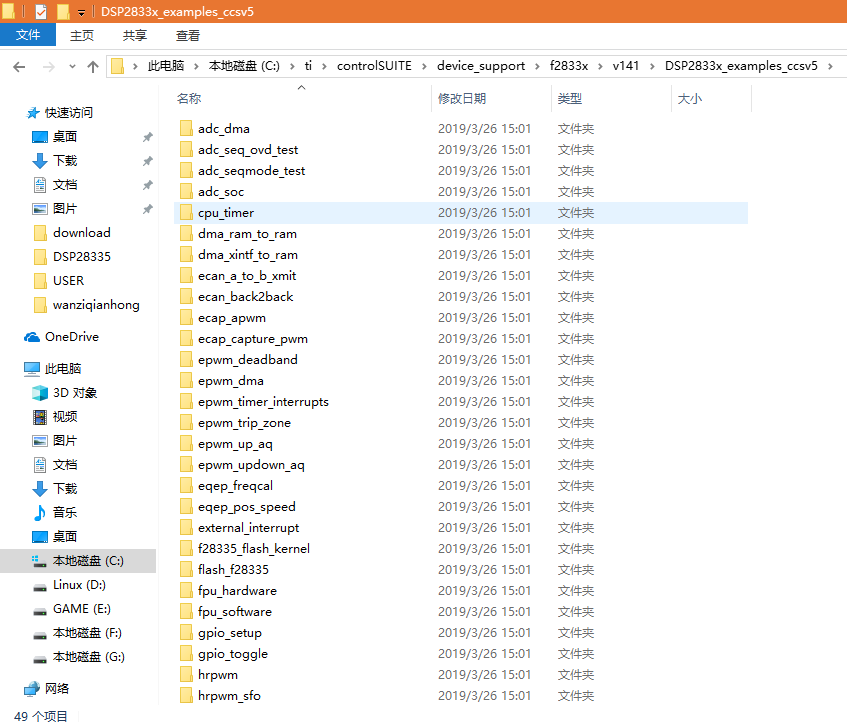Click the Forward navigation arrow

49,67
